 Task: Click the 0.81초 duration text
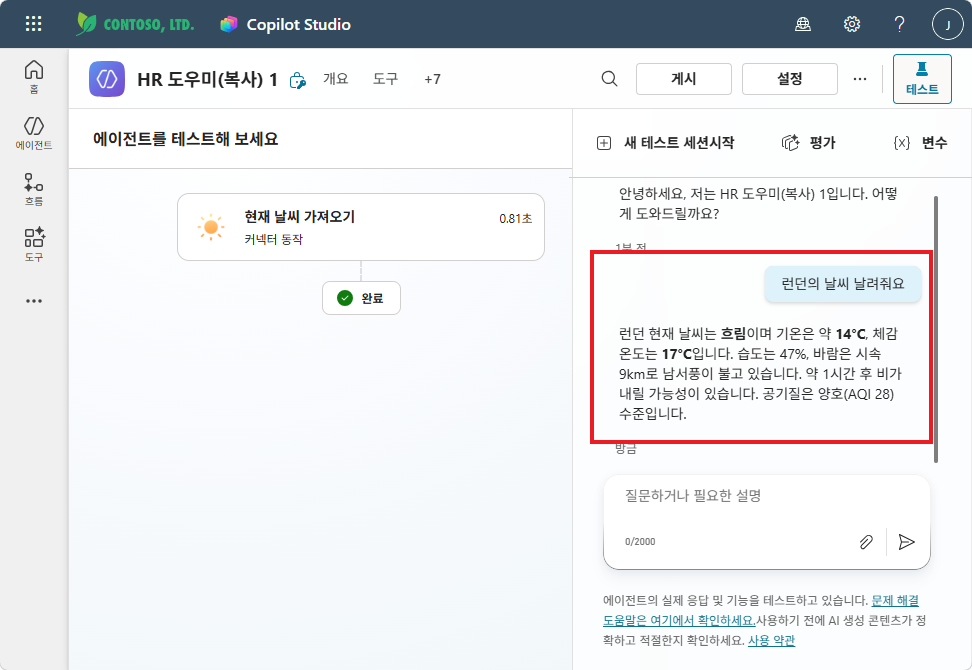click(515, 219)
